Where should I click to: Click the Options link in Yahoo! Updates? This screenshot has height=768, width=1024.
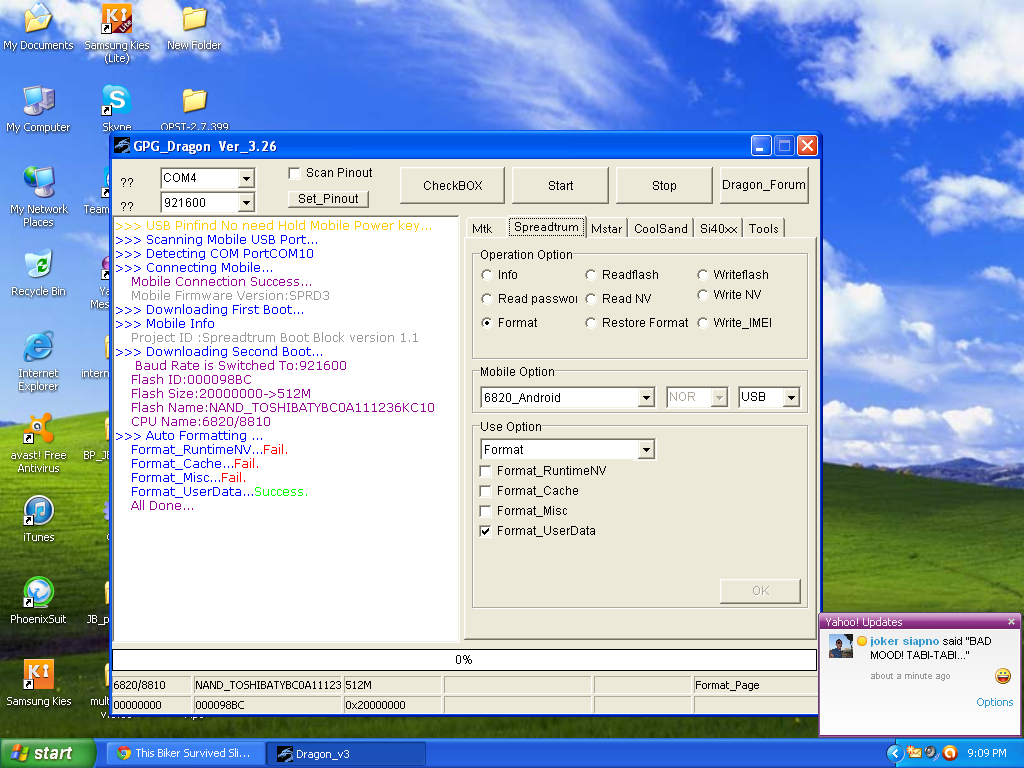(994, 702)
